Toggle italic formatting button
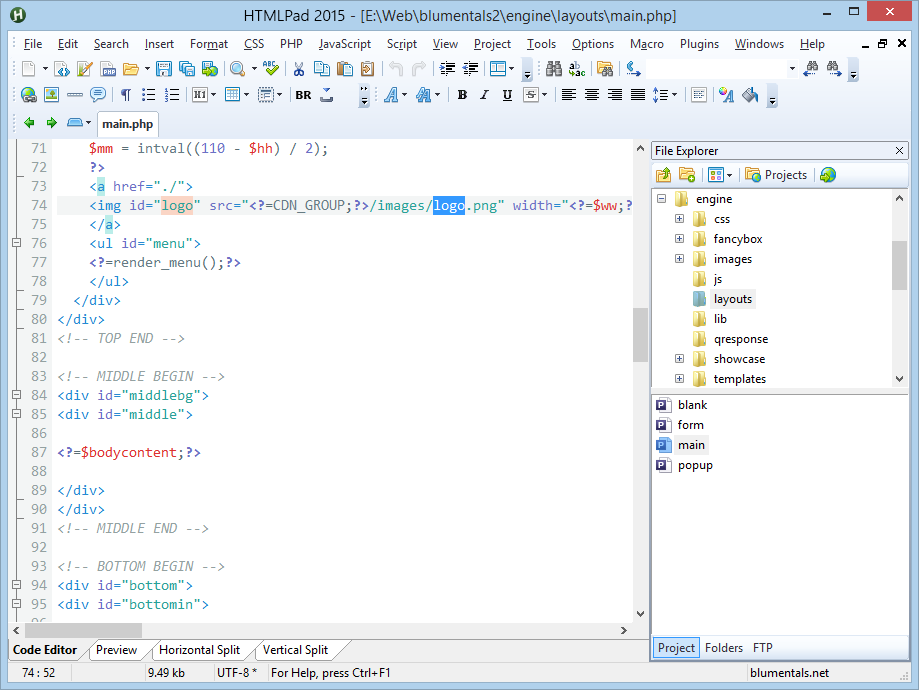Image resolution: width=919 pixels, height=690 pixels. (x=485, y=95)
